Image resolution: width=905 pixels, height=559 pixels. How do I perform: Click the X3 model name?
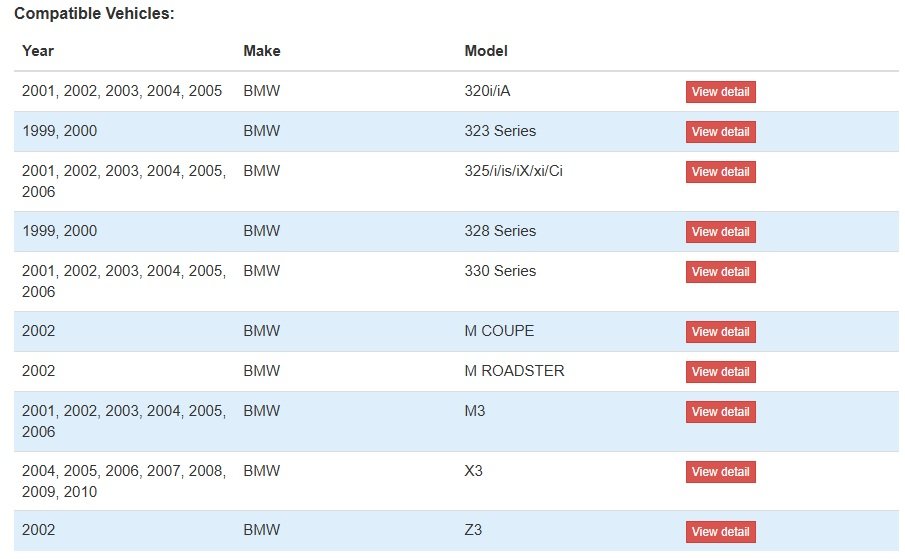tap(473, 471)
